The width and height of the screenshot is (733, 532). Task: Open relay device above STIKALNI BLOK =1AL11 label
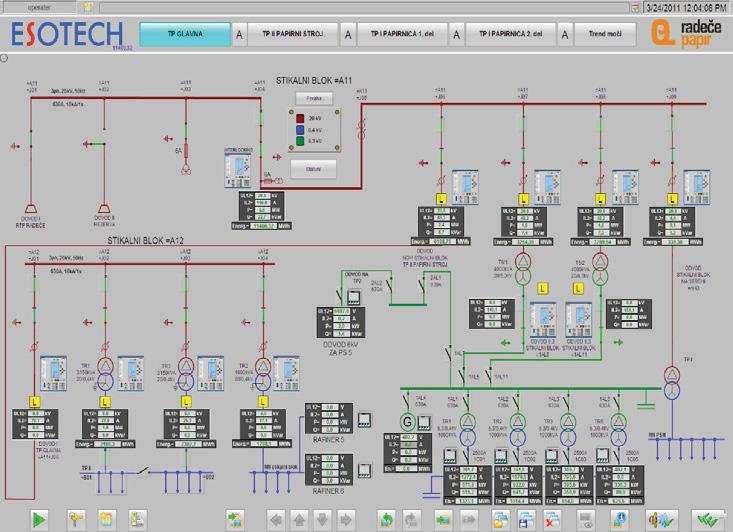[x=579, y=320]
